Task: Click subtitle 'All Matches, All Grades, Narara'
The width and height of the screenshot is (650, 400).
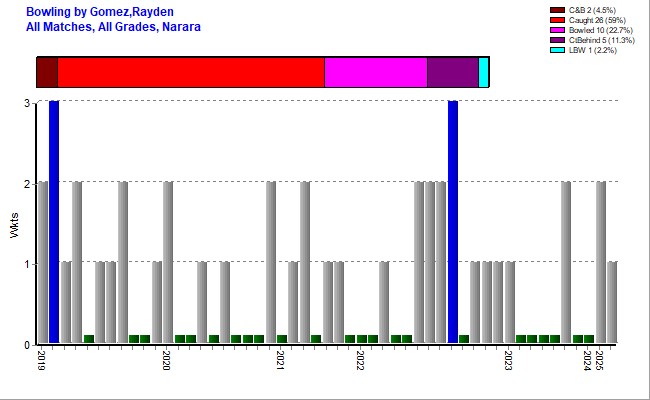Action: pyautogui.click(x=113, y=27)
